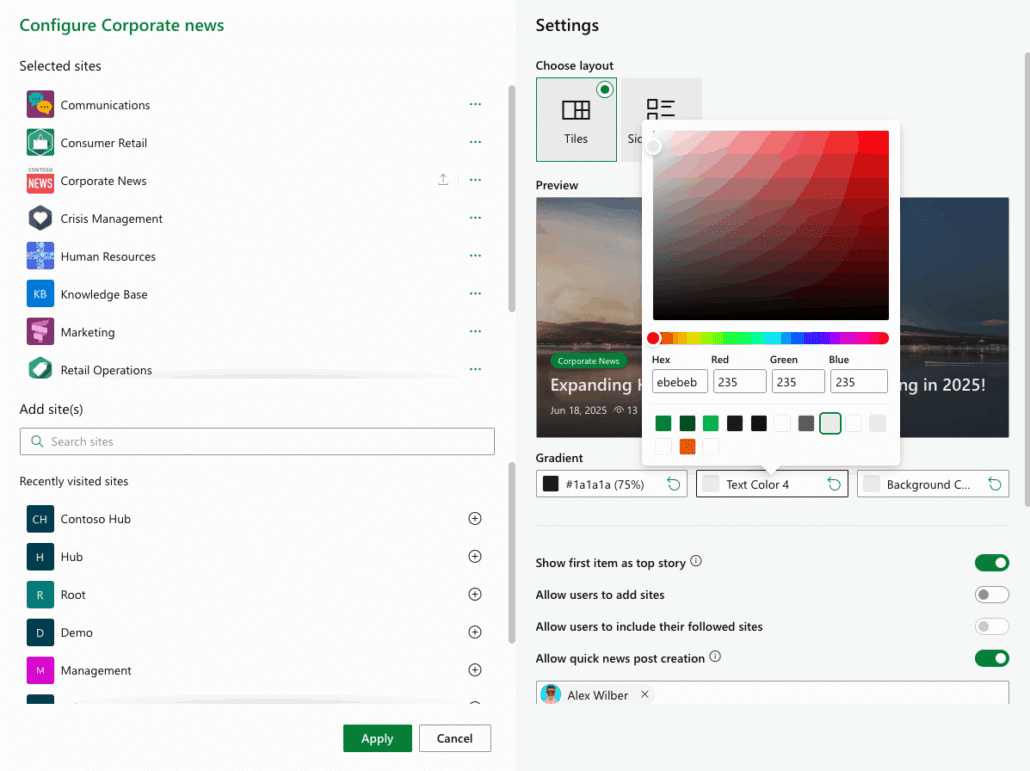Pick the orange color swatch
1030x771 pixels.
click(687, 446)
